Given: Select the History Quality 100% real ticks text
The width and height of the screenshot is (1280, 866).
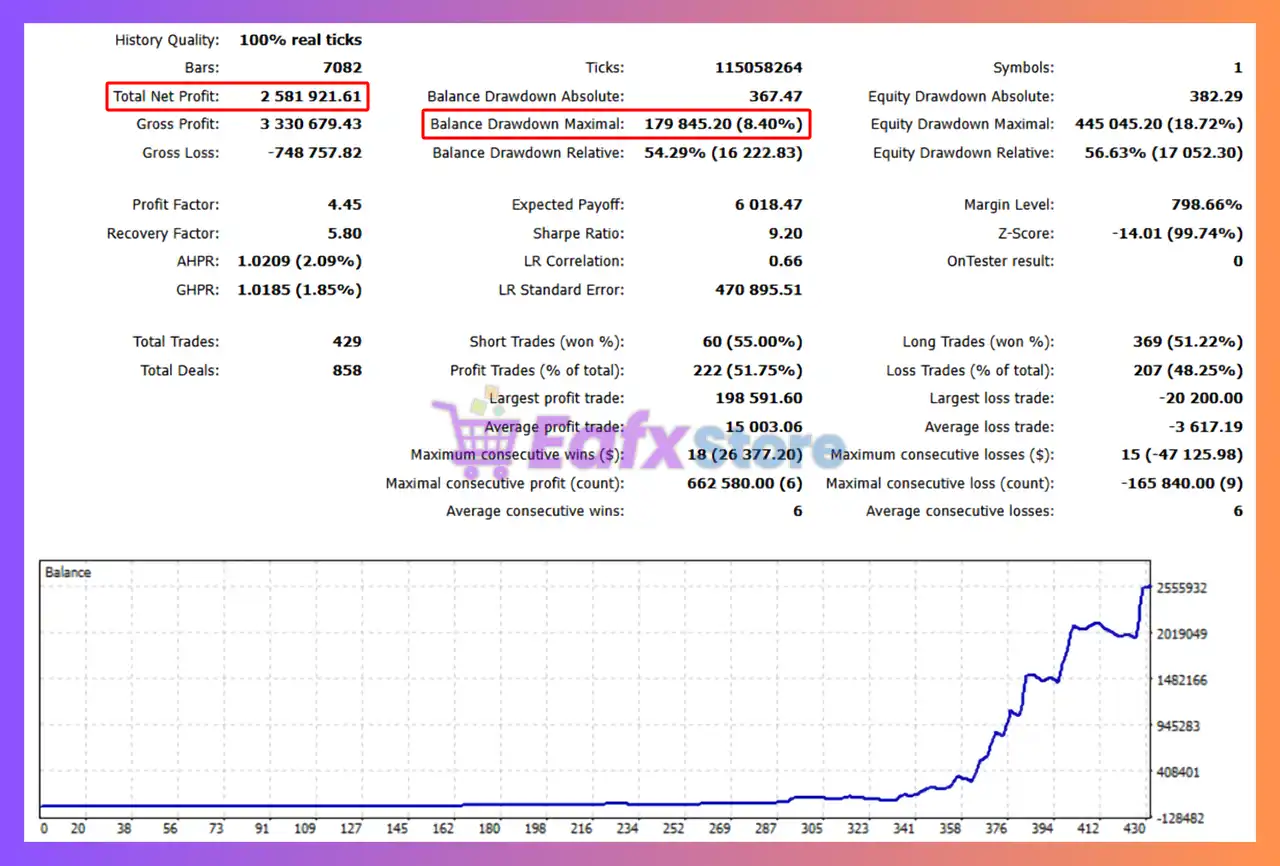Looking at the screenshot, I should [x=300, y=41].
